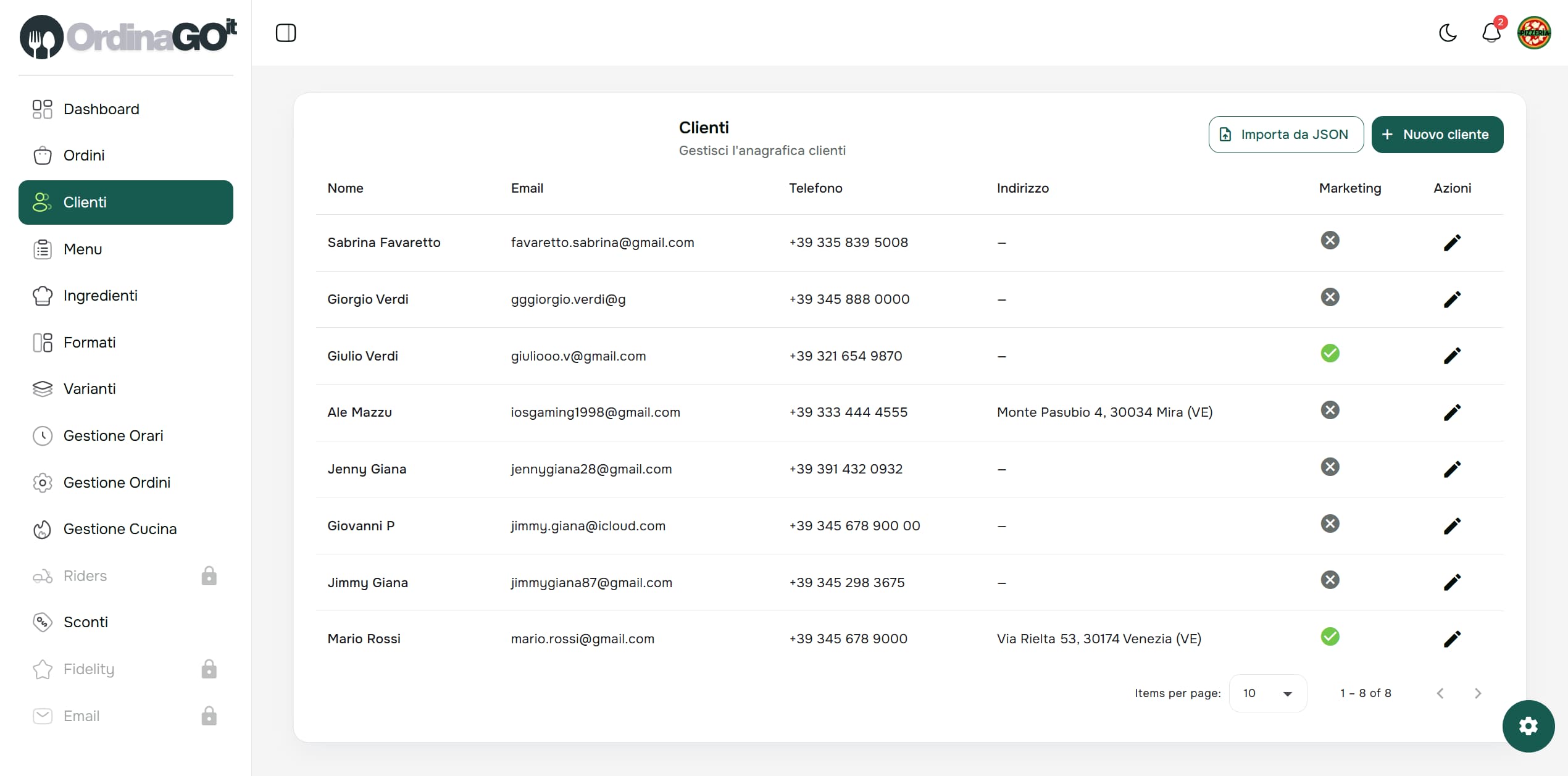Click Giovanni P's marketing status icon
Viewport: 1568px width, 776px height.
pos(1330,524)
